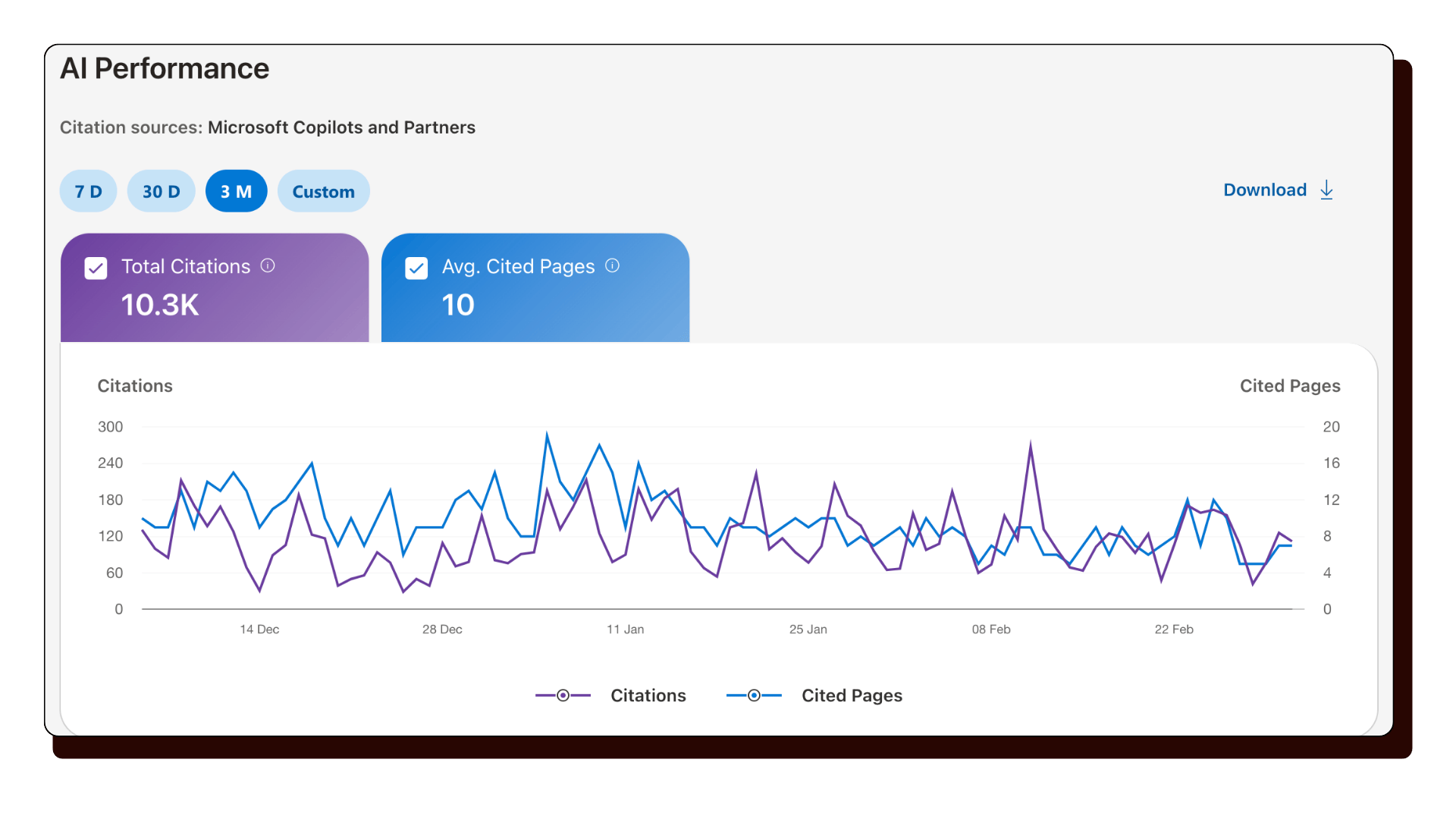Viewport: 1456px width, 819px height.
Task: Select the 30 D time range
Action: pyautogui.click(x=161, y=191)
